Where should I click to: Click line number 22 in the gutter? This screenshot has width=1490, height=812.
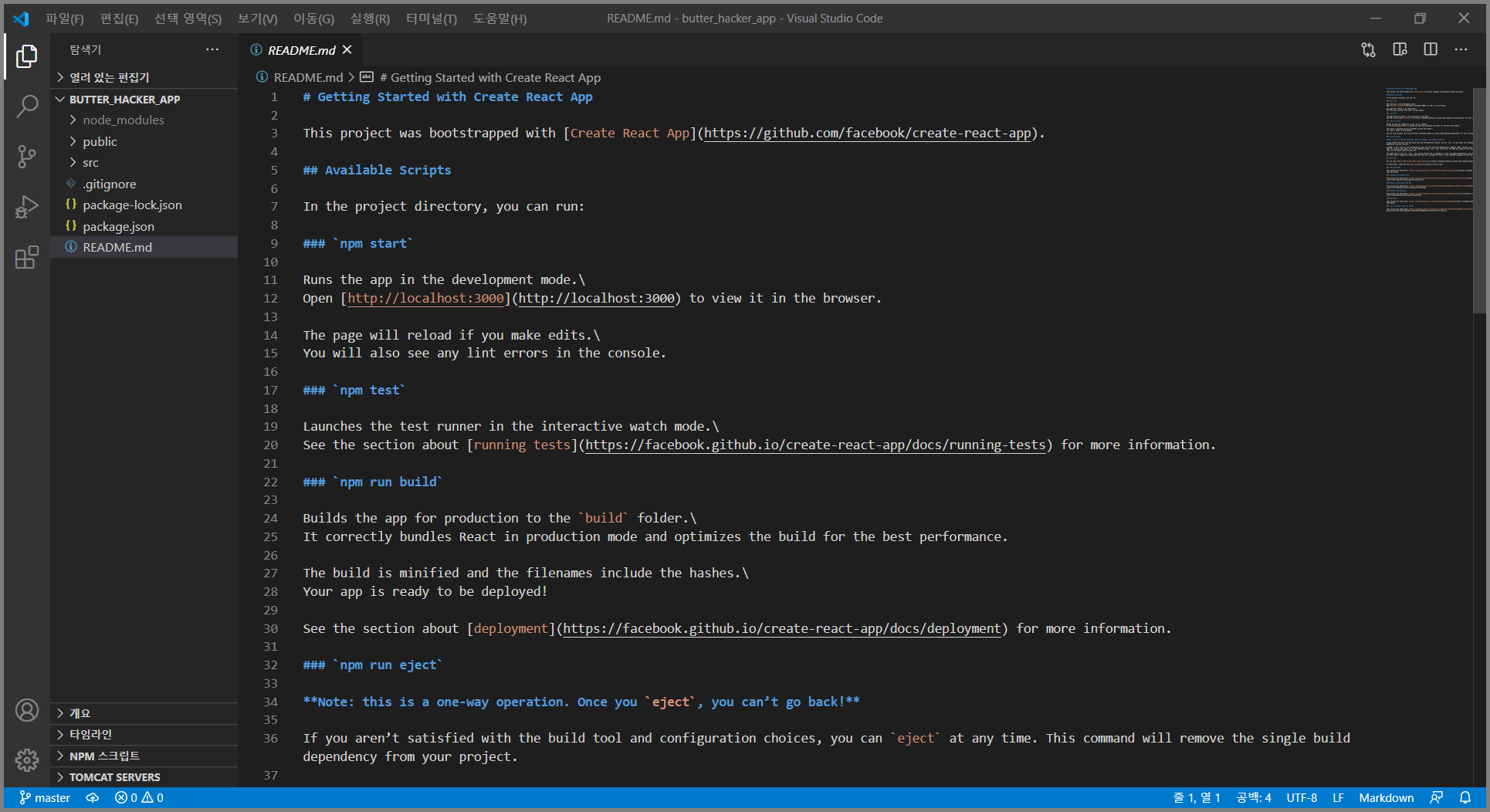(270, 482)
